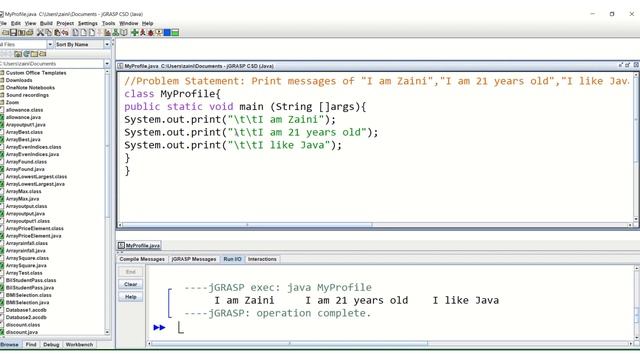Expand the Documents path dropdown arrow
The image size is (640, 360).
pos(107,64)
